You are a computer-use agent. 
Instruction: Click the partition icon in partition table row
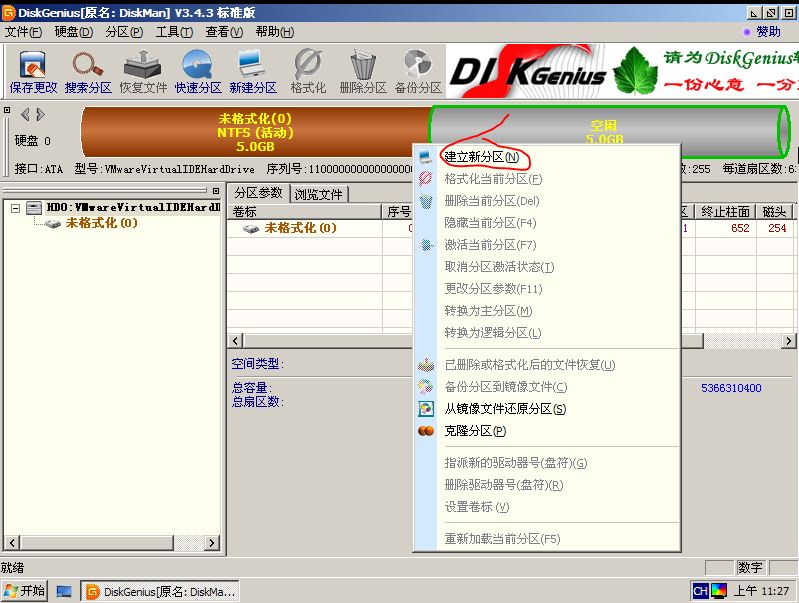250,228
